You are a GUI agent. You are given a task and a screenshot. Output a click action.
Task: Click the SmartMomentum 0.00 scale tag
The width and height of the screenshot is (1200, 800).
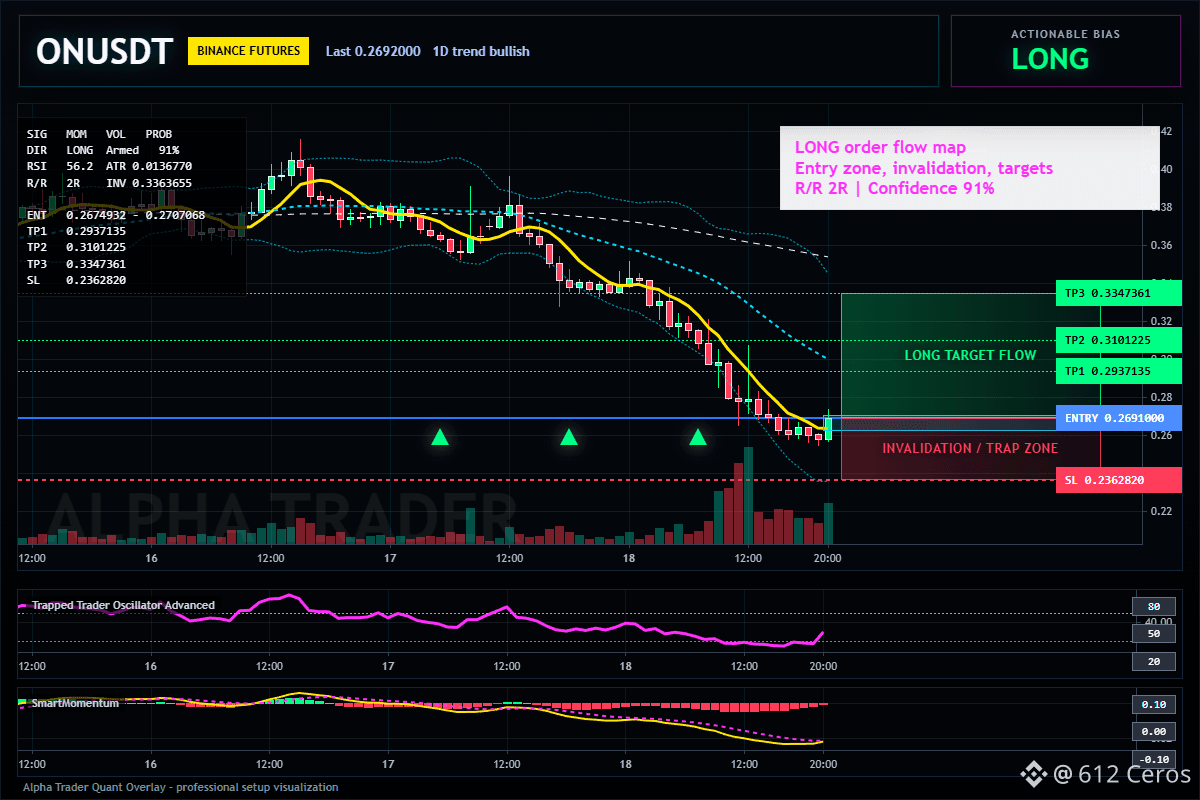1153,732
